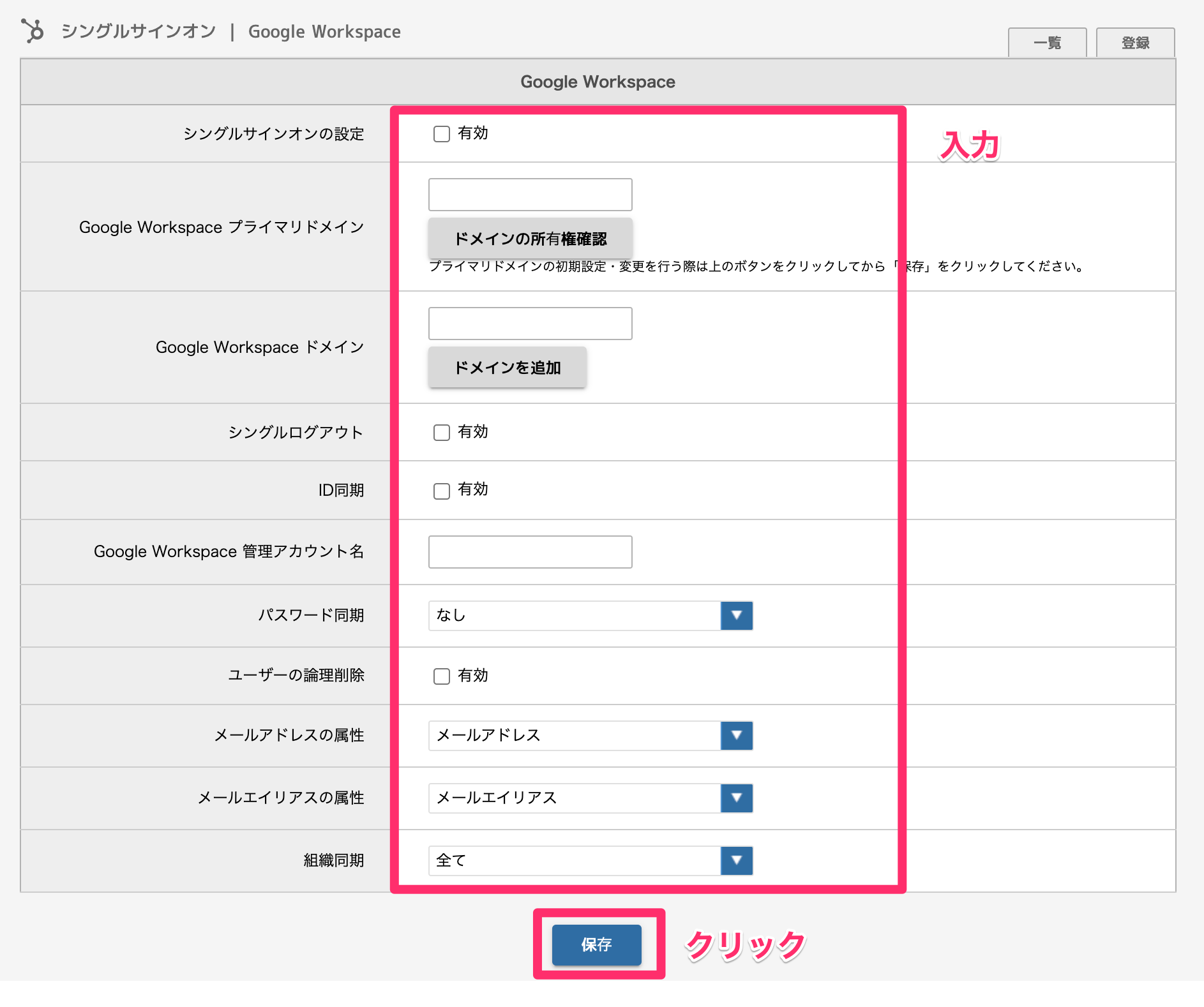Open the メールアドレスの属性 dropdown
1204x1007 pixels.
coord(591,736)
